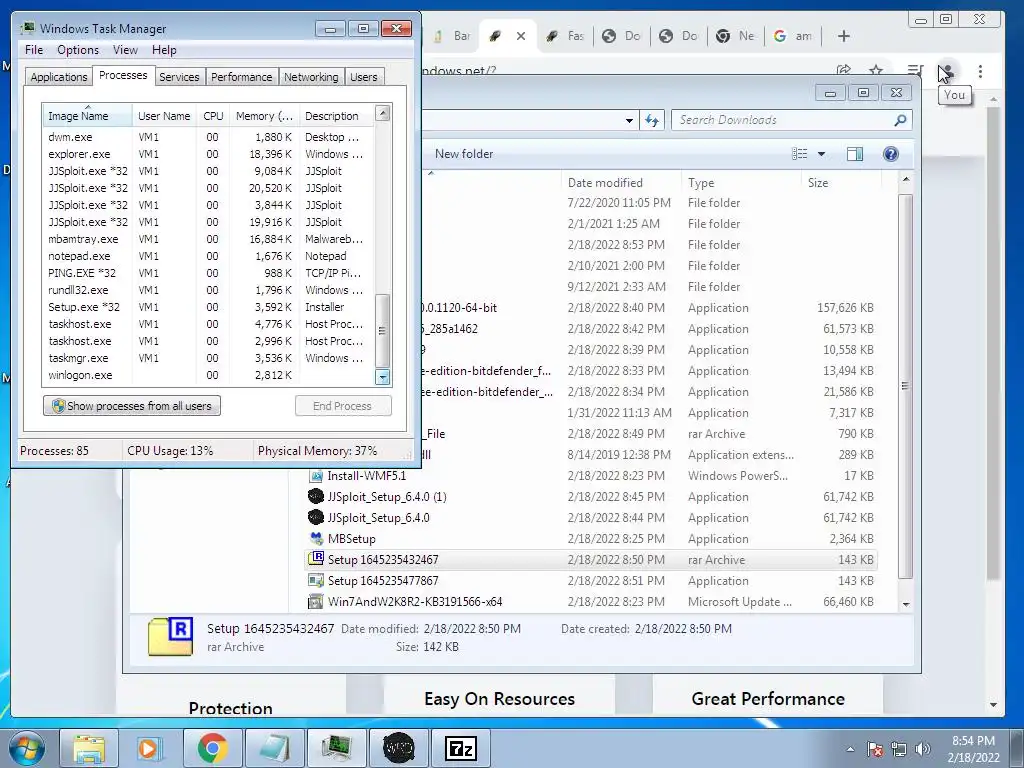Open Task Manager taskbar icon
This screenshot has width=1024, height=768.
(x=336, y=748)
